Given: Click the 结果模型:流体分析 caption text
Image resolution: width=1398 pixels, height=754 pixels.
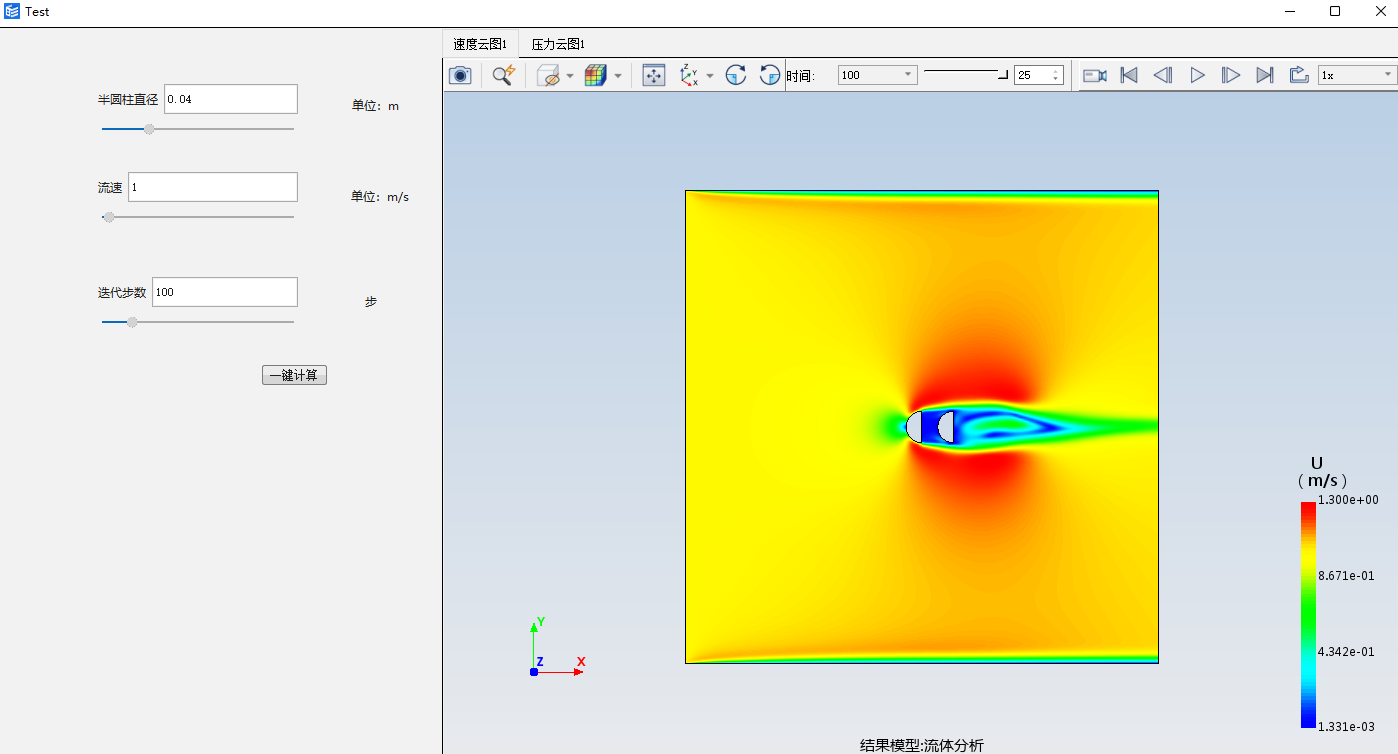Looking at the screenshot, I should pos(922,745).
